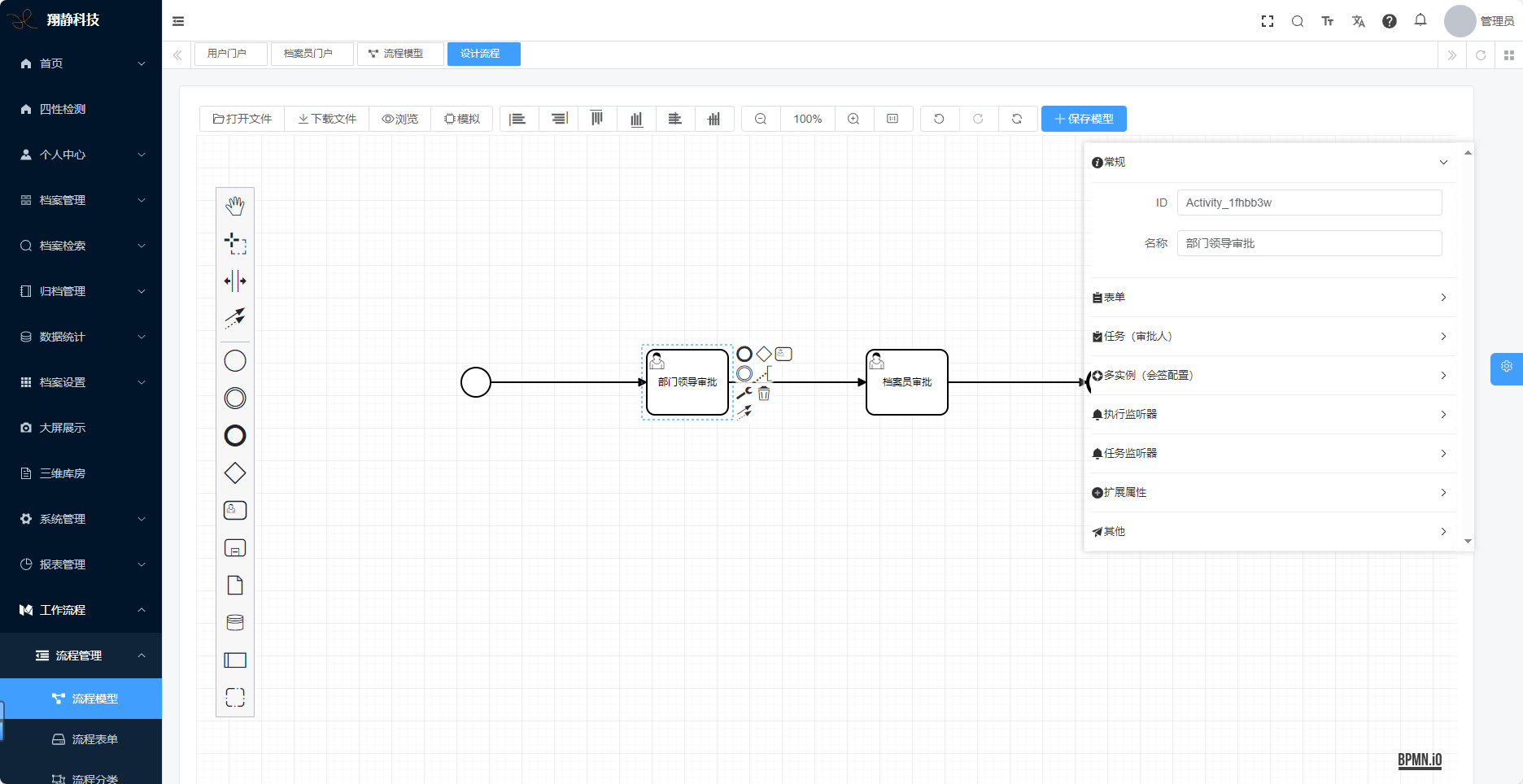
Task: Click the 名称 input field
Action: (x=1309, y=243)
